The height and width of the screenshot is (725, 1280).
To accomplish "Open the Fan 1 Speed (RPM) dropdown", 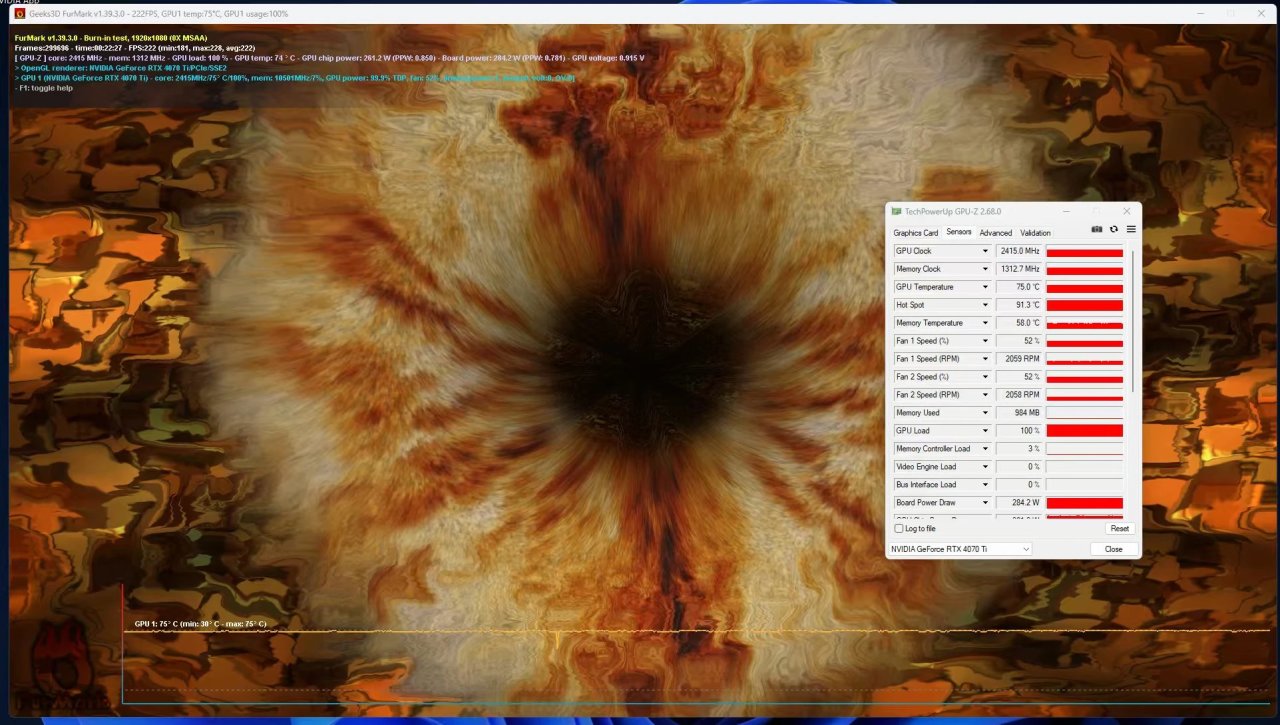I will (985, 359).
